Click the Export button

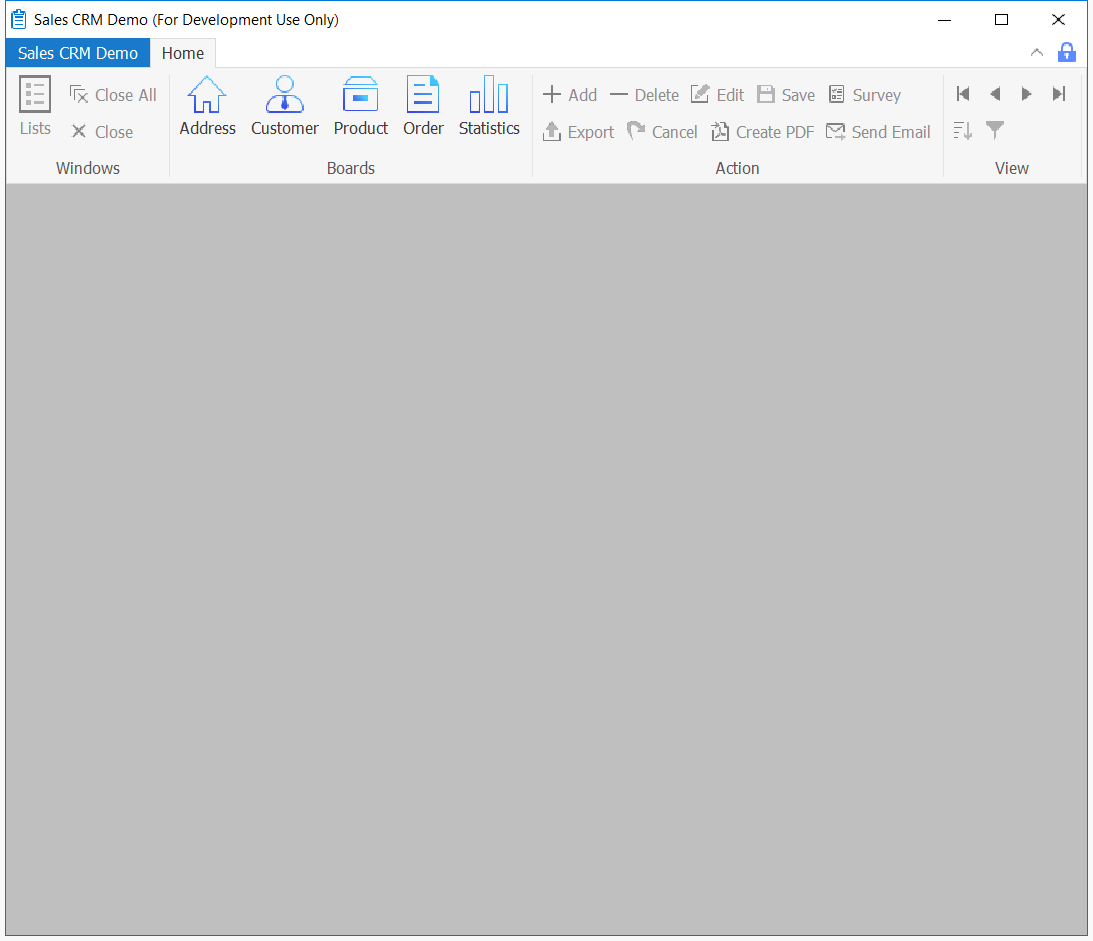[x=578, y=132]
